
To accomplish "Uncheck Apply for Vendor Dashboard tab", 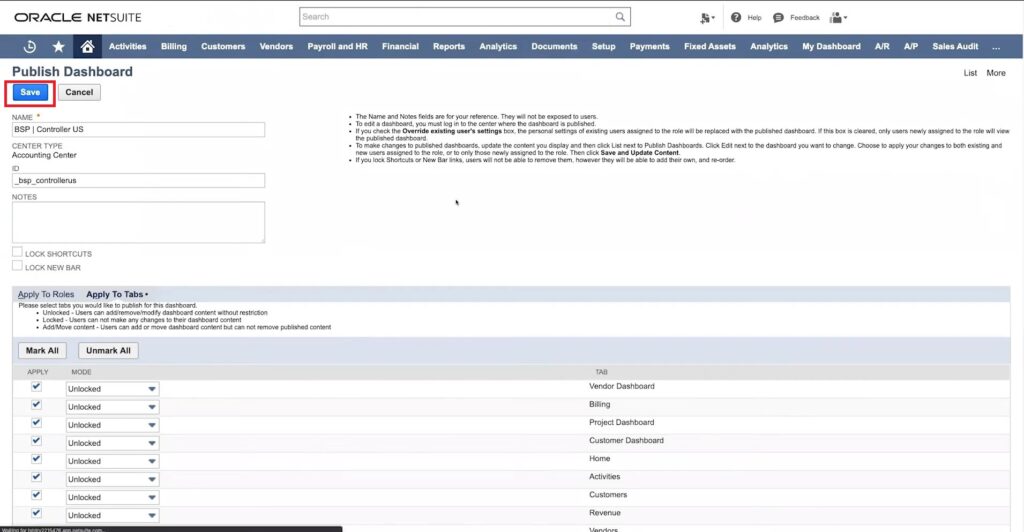I will click(36, 386).
